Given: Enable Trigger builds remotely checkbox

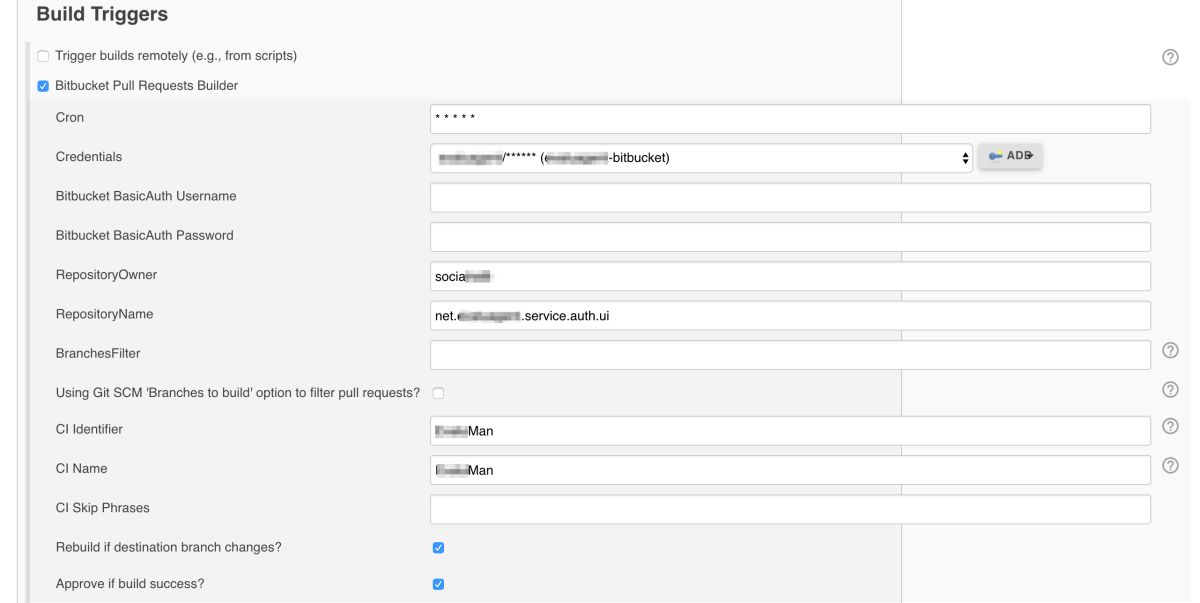Looking at the screenshot, I should [43, 56].
